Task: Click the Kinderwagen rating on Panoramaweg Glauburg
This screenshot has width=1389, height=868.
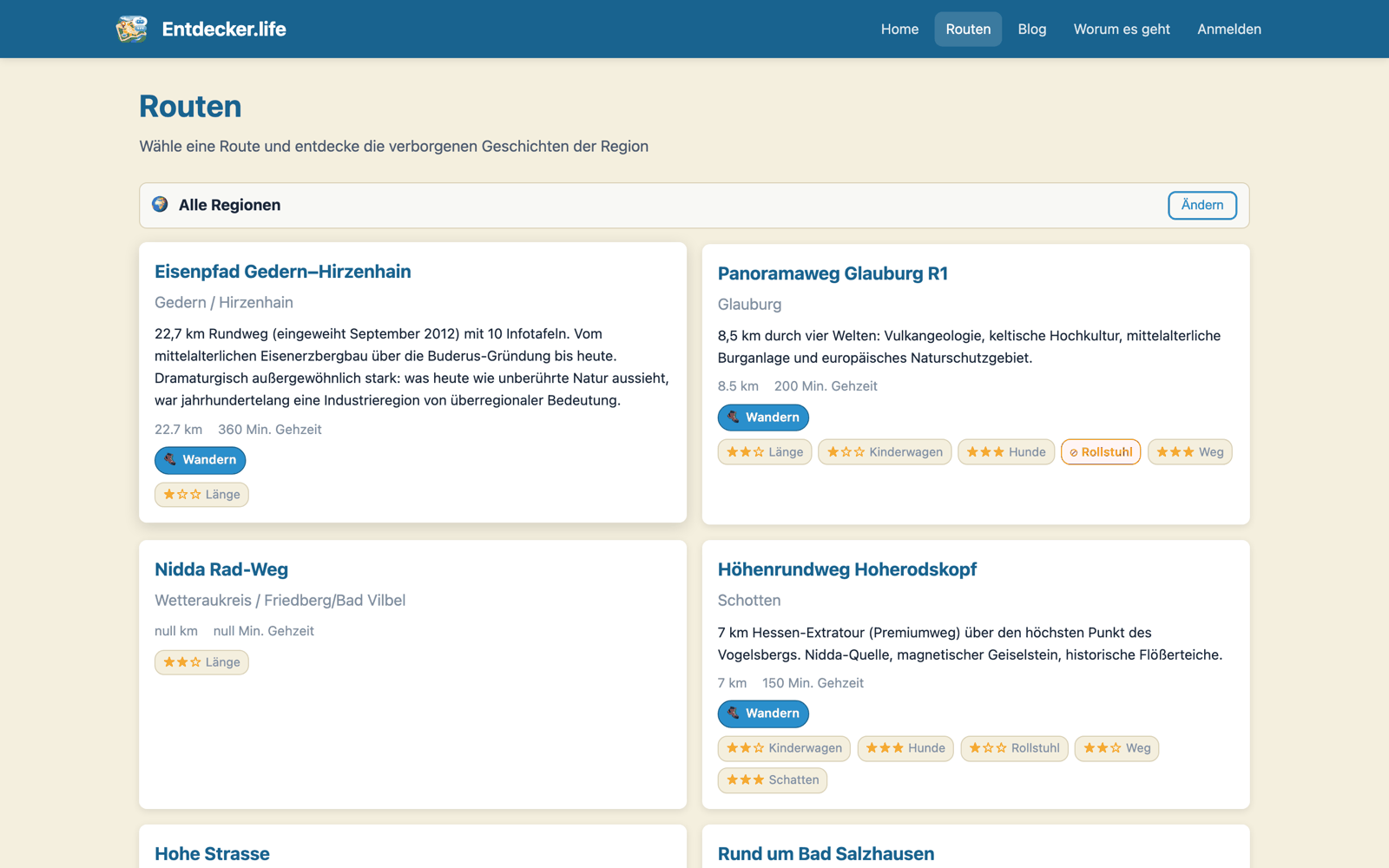Action: 885,452
